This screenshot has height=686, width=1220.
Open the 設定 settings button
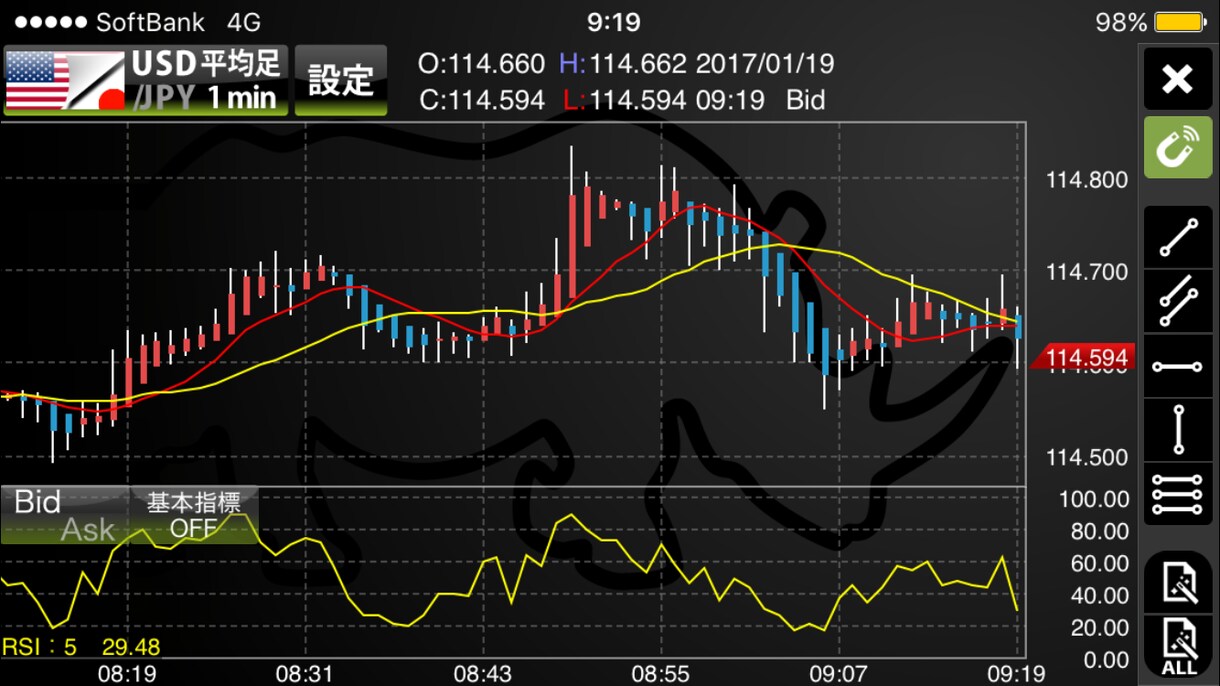341,80
